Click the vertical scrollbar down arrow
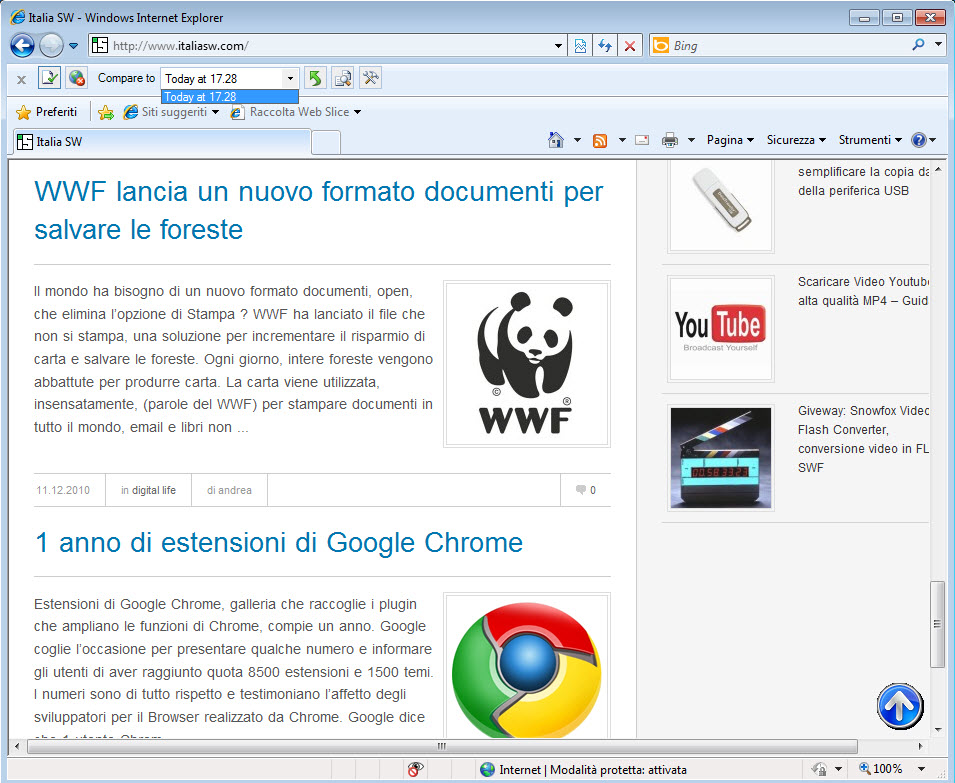This screenshot has height=783, width=955. coord(937,729)
